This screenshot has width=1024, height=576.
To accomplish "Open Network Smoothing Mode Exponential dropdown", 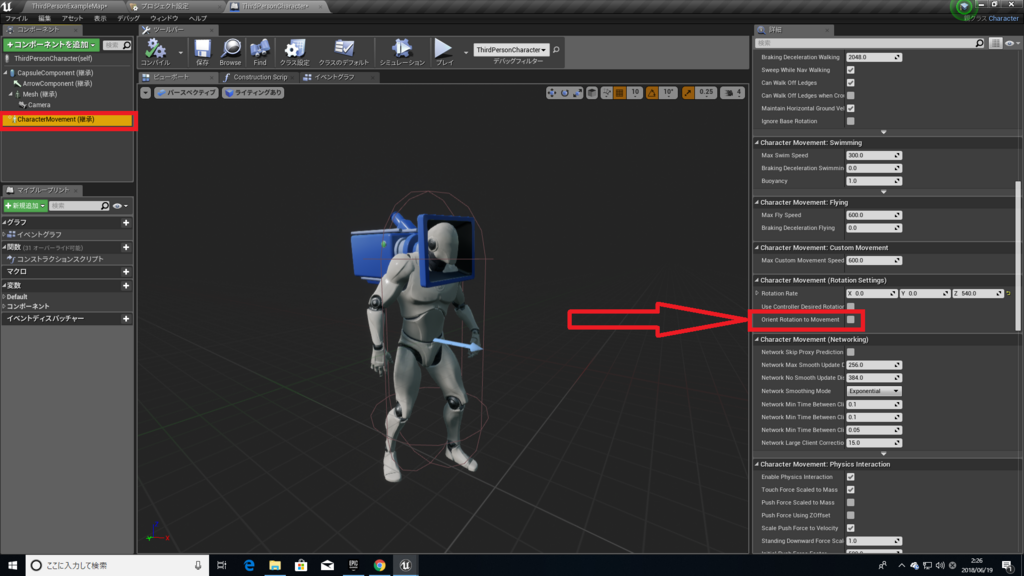I will click(x=874, y=391).
